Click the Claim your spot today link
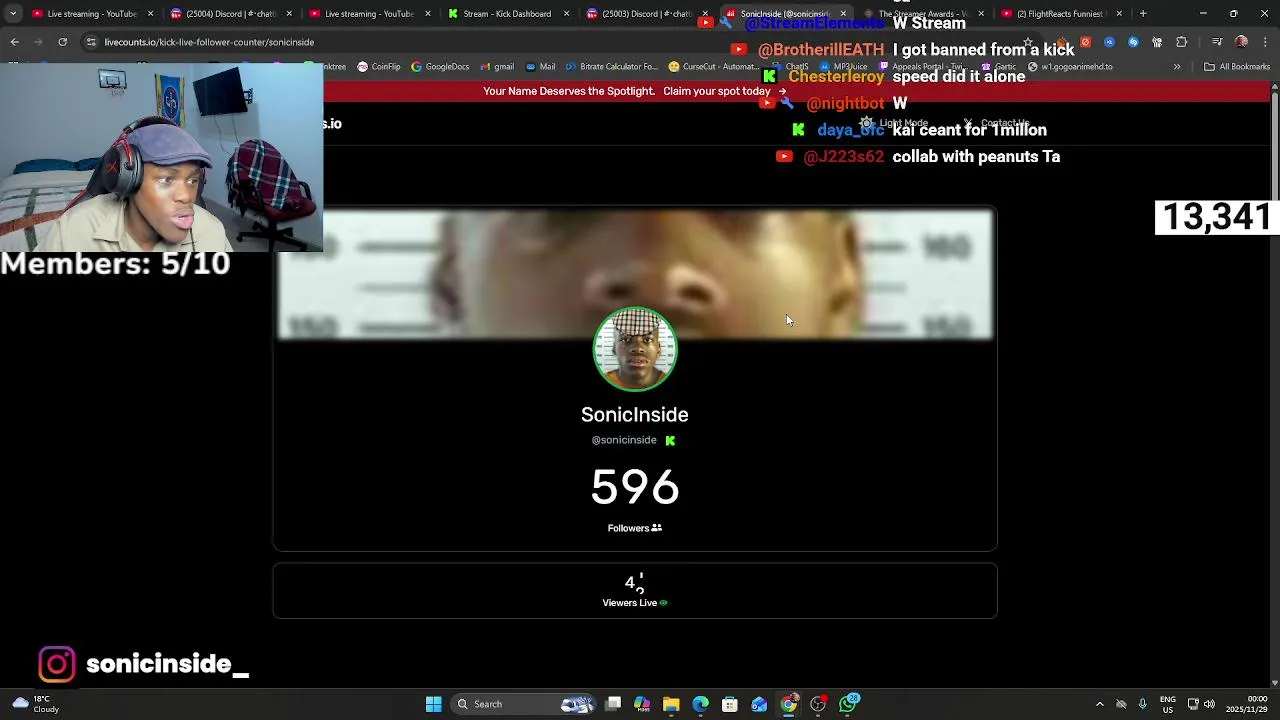 [x=725, y=91]
